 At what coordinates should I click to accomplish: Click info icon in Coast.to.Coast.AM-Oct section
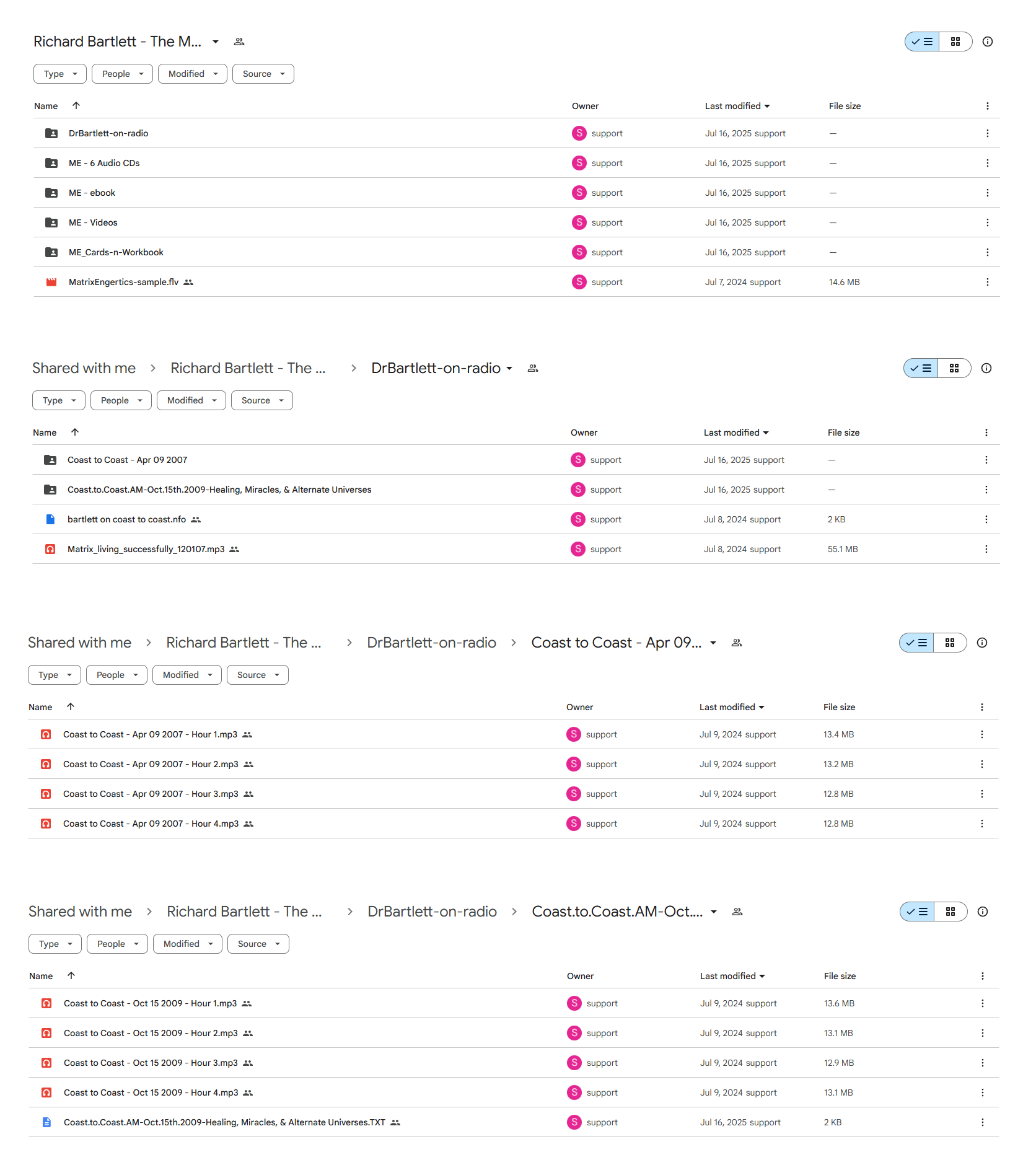[x=983, y=912]
